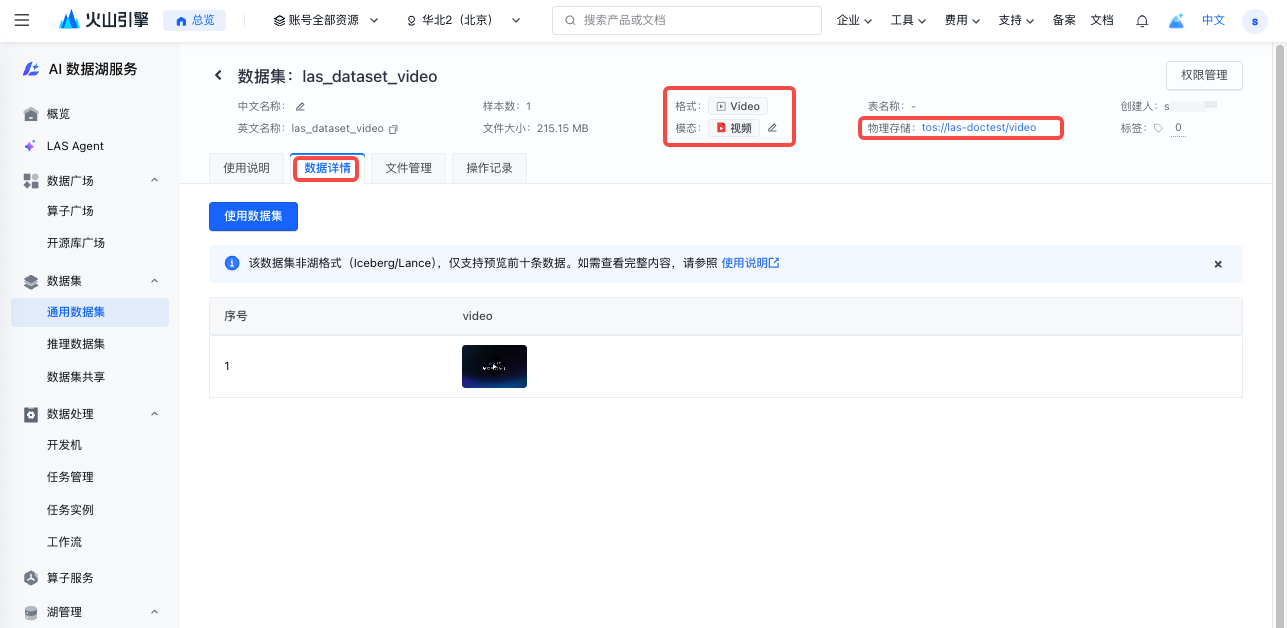Image resolution: width=1287 pixels, height=628 pixels.
Task: Click the video column header
Action: 477,316
